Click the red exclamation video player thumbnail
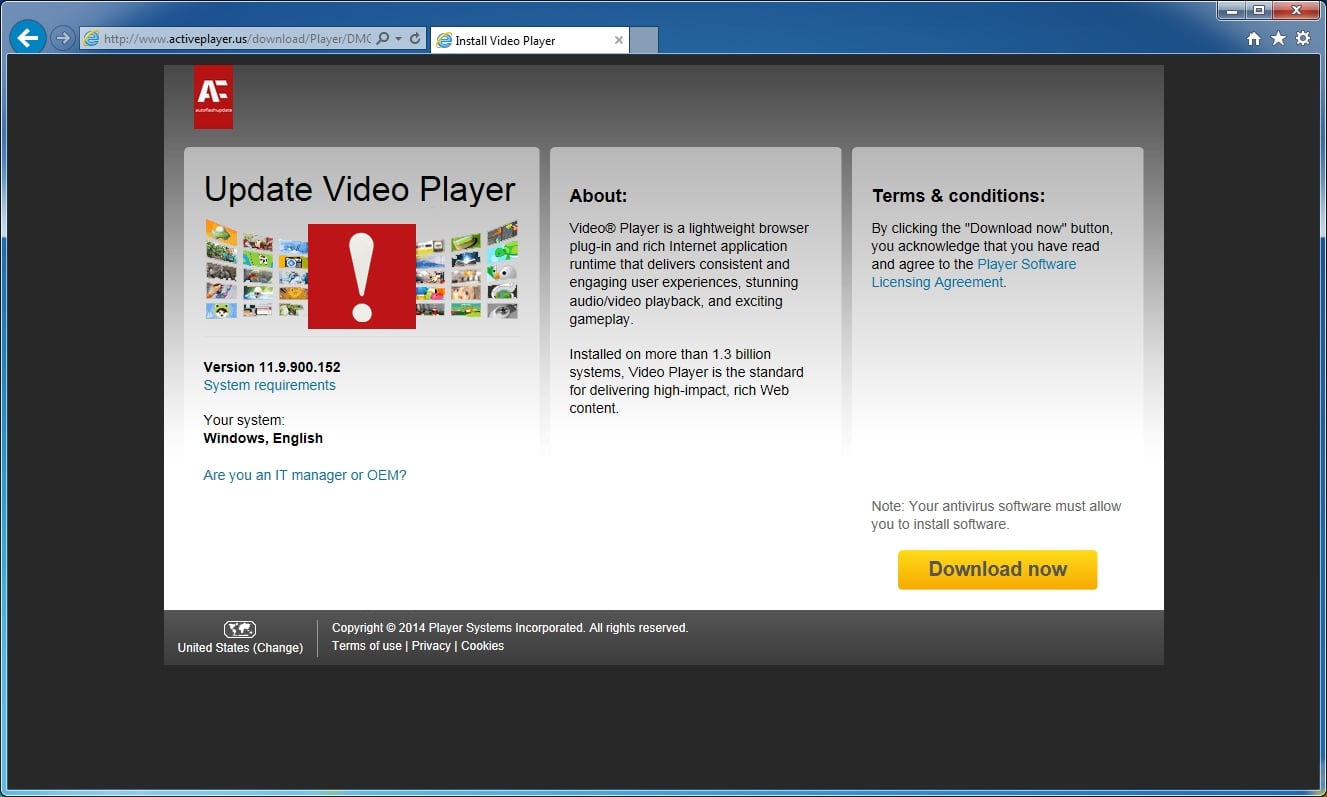 pos(362,276)
